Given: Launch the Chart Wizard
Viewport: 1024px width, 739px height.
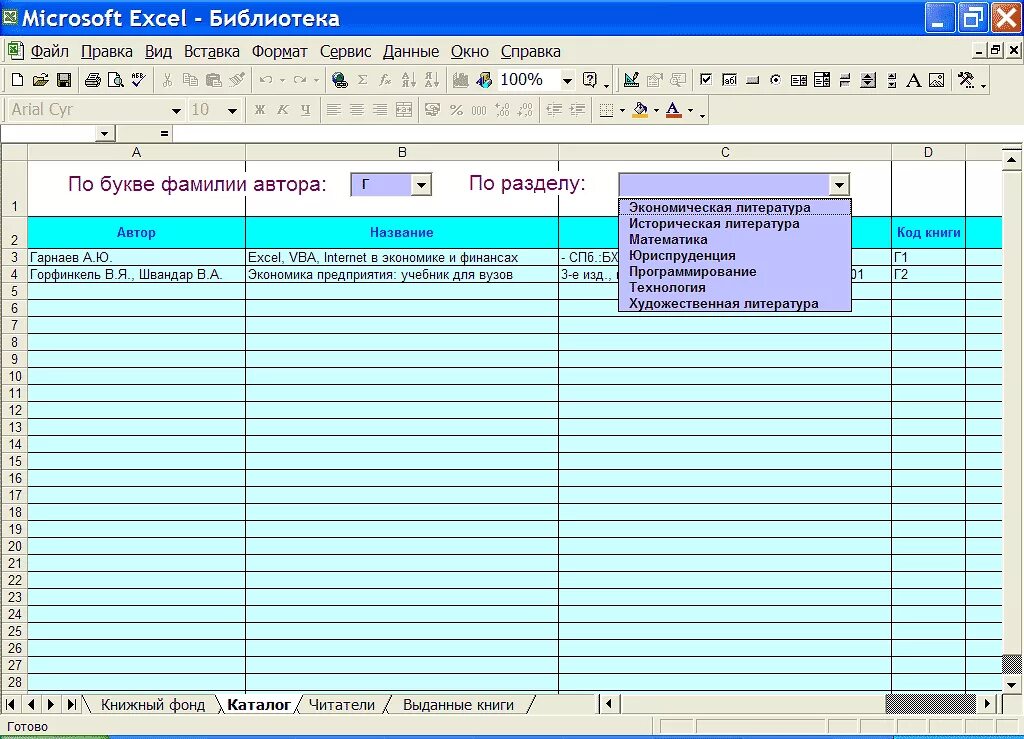Looking at the screenshot, I should [x=460, y=80].
